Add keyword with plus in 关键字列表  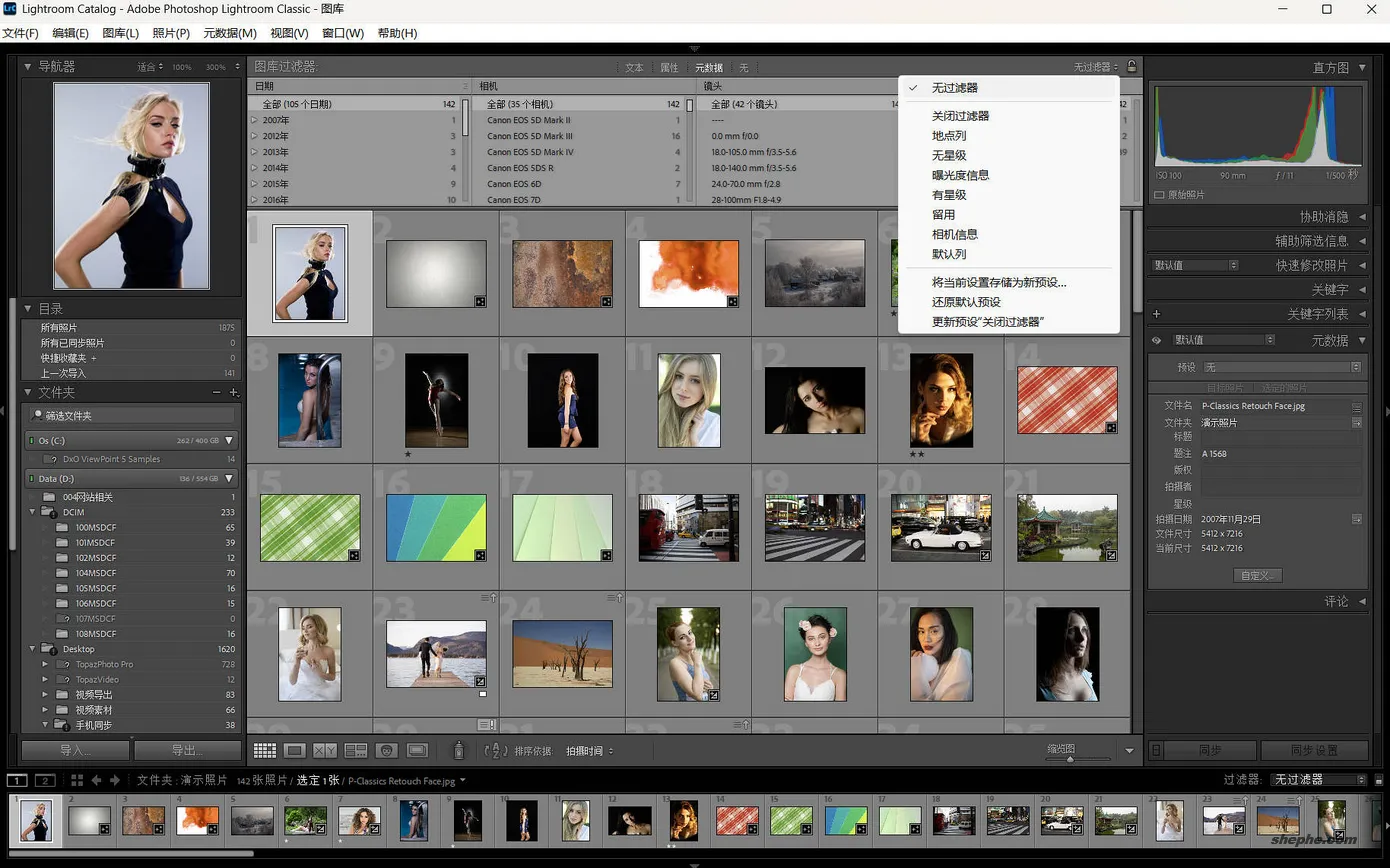tap(1157, 314)
